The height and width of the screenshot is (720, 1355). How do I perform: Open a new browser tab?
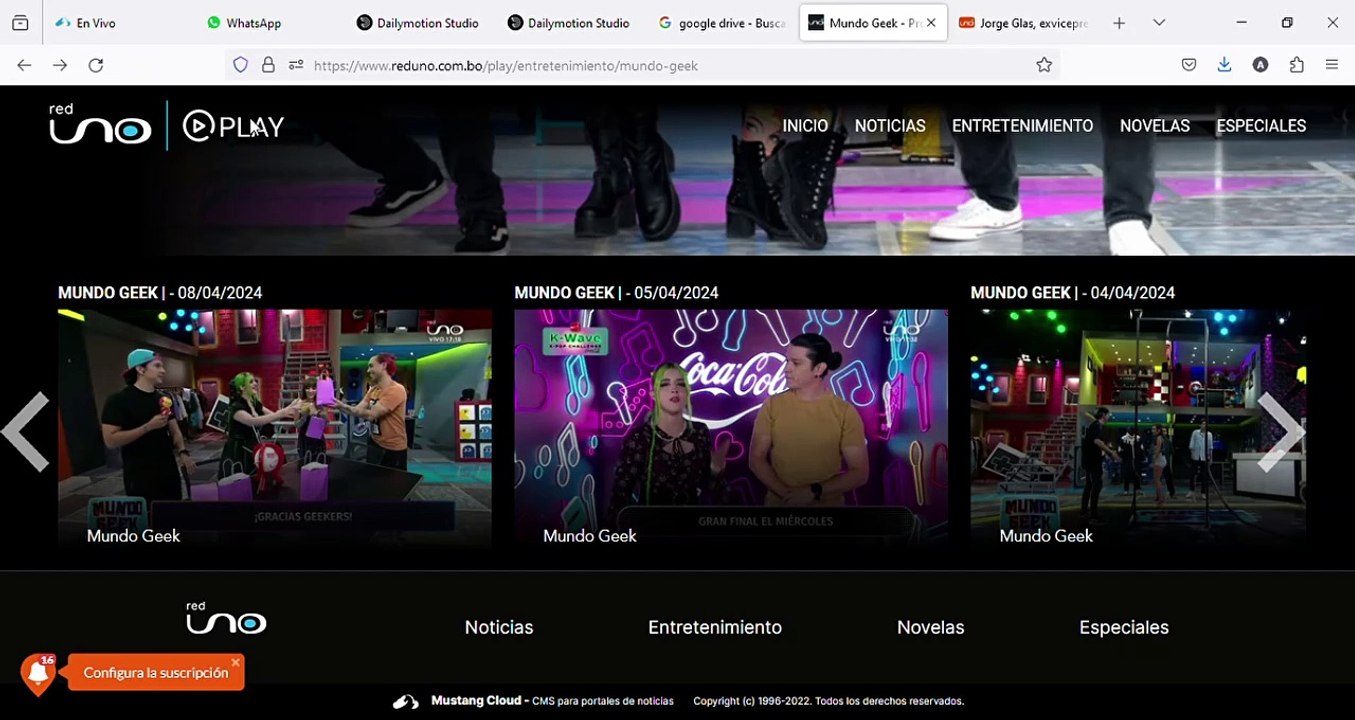1119,23
